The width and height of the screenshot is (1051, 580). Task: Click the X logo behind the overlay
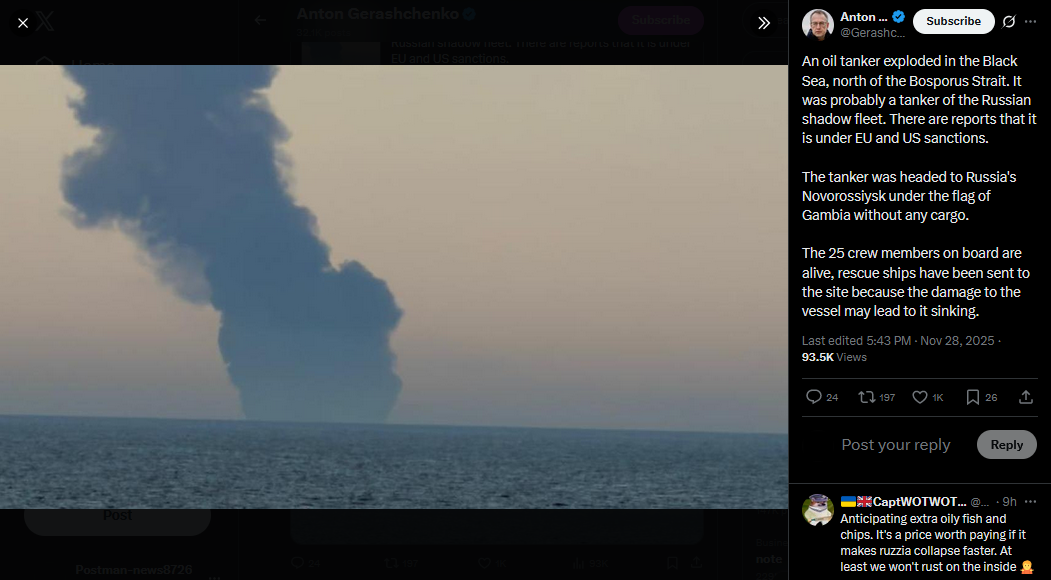pyautogui.click(x=45, y=23)
